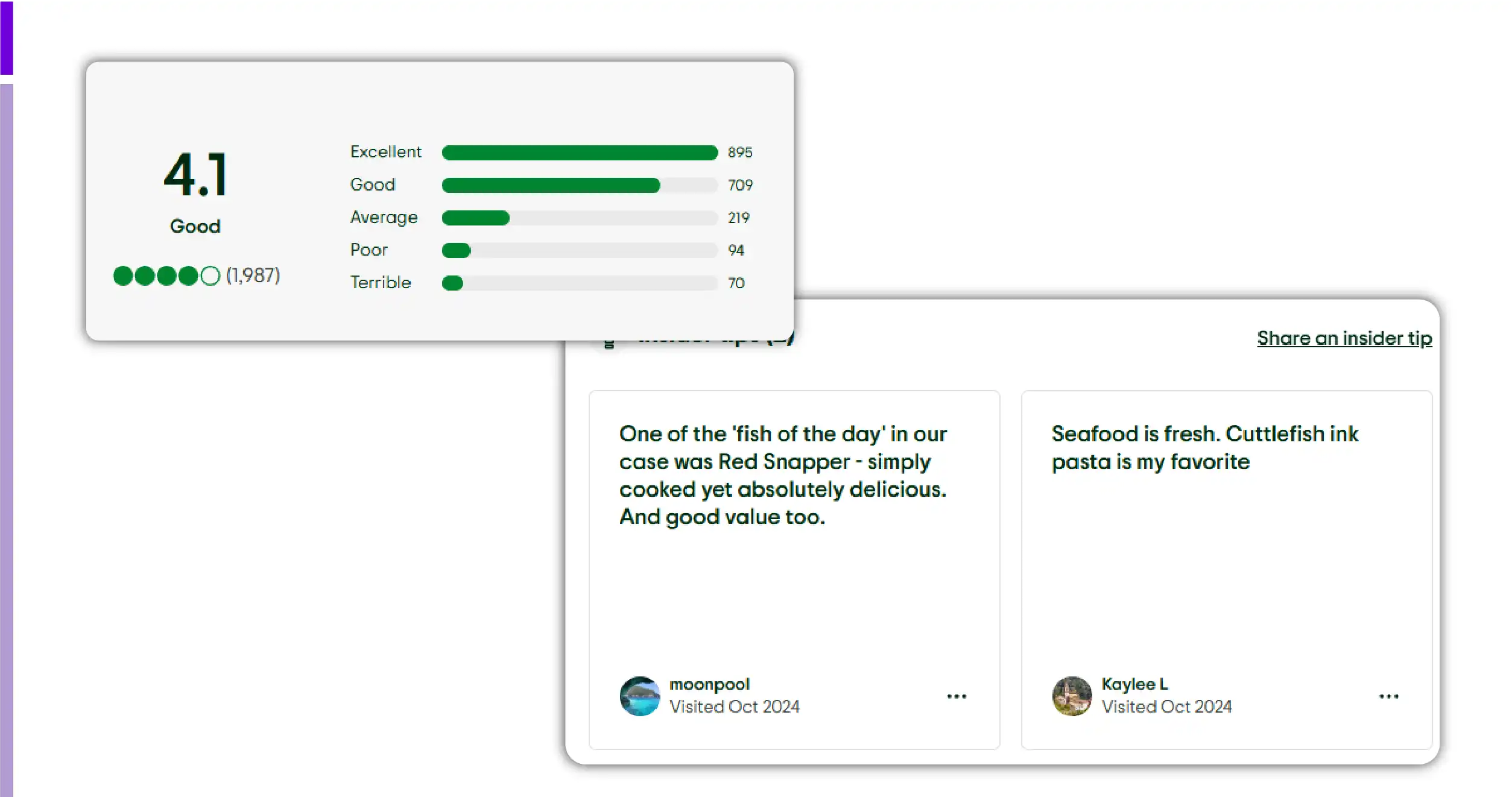The width and height of the screenshot is (1512, 797).
Task: Filter reviews by the Good rating bar
Action: tap(579, 185)
